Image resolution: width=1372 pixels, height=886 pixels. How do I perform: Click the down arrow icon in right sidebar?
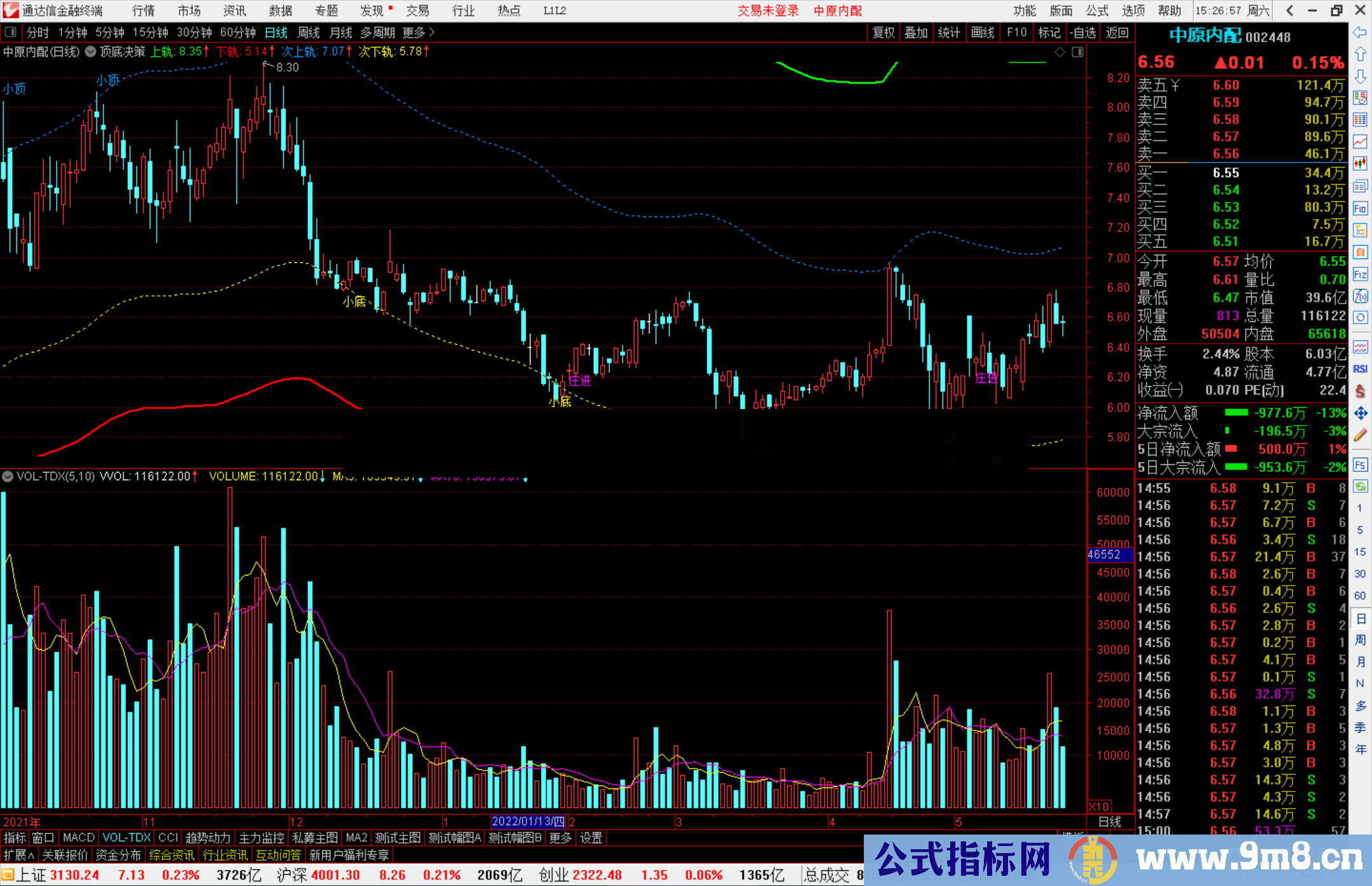click(x=1360, y=76)
